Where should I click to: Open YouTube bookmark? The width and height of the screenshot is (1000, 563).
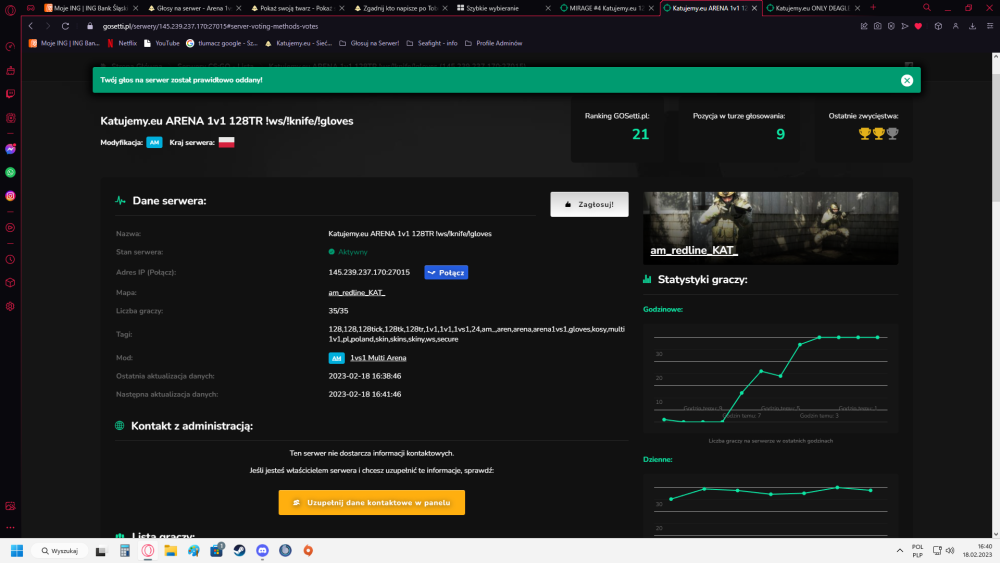161,43
